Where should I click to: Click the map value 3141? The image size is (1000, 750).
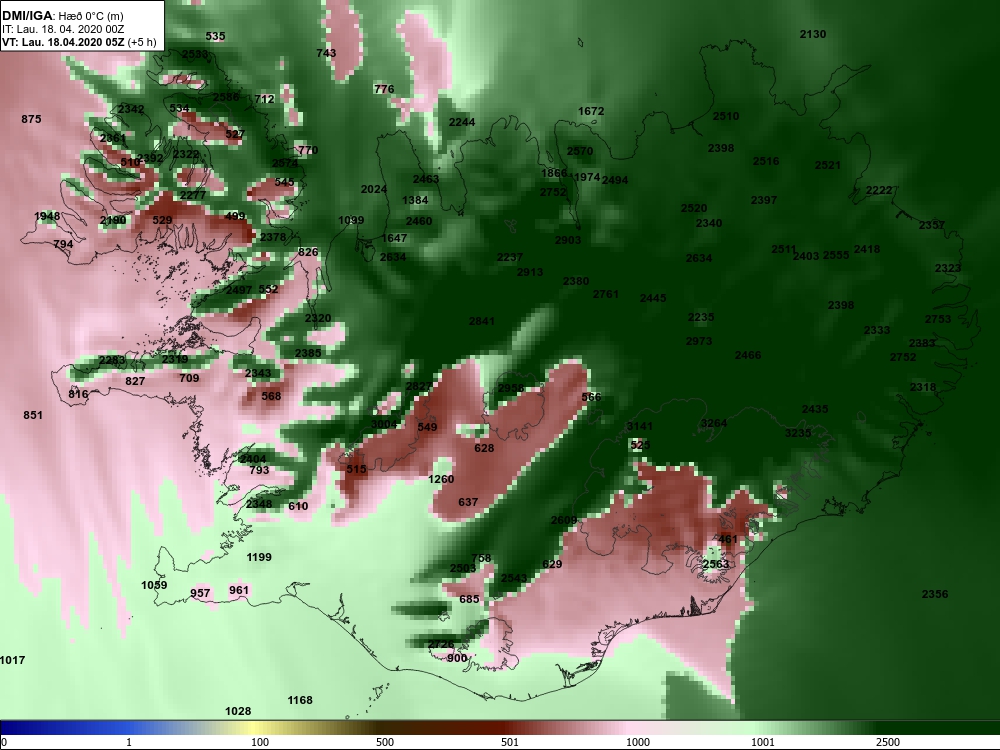click(x=640, y=427)
